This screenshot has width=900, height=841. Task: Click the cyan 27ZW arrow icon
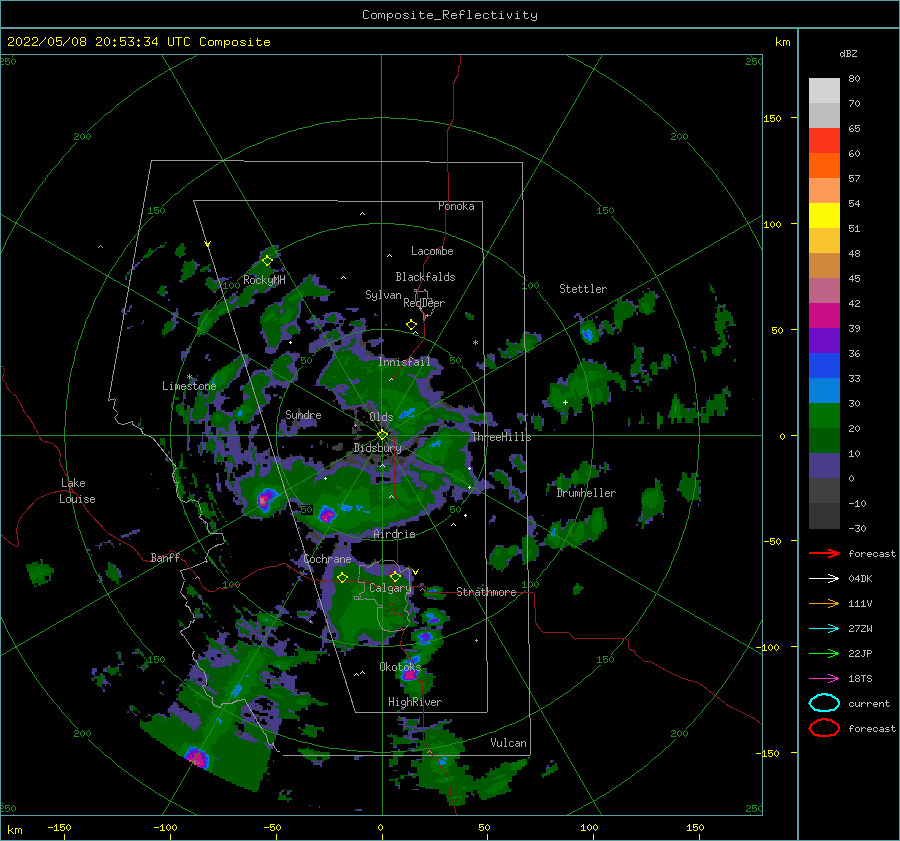824,629
